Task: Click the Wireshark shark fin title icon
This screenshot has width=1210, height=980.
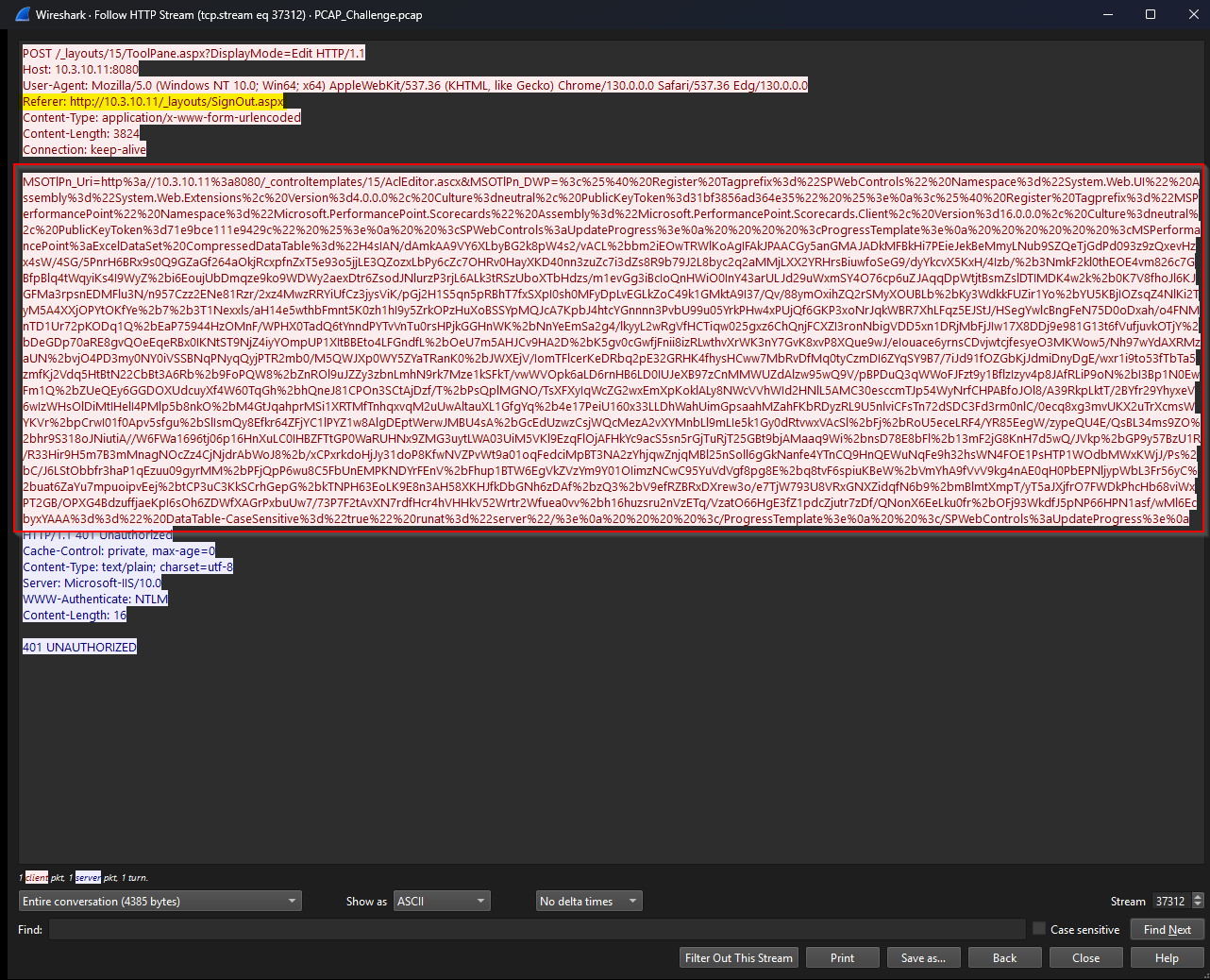Action: coord(23,14)
